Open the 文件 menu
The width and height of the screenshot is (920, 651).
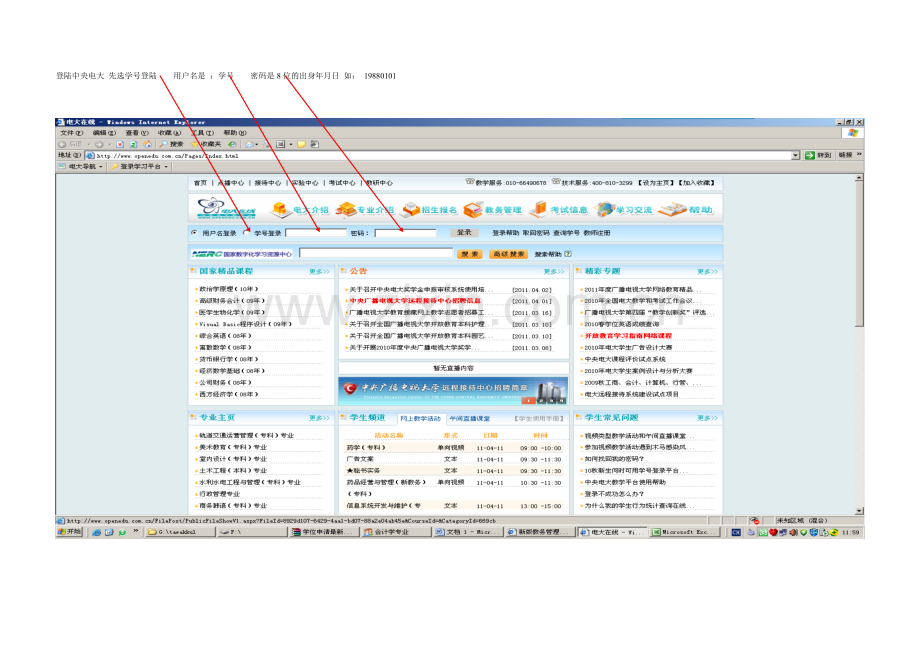(x=72, y=133)
